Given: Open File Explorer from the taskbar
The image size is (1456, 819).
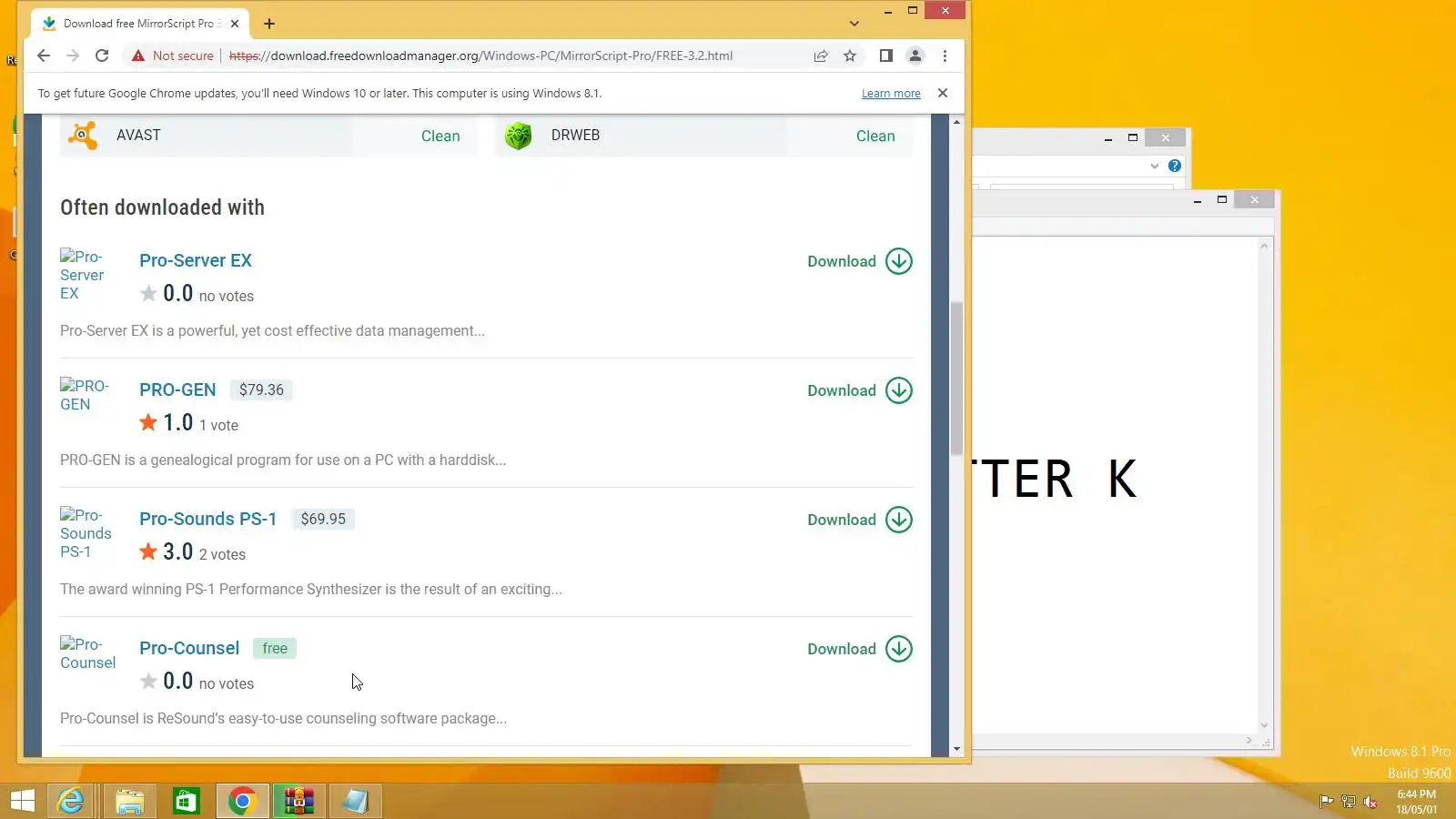Looking at the screenshot, I should 129,801.
